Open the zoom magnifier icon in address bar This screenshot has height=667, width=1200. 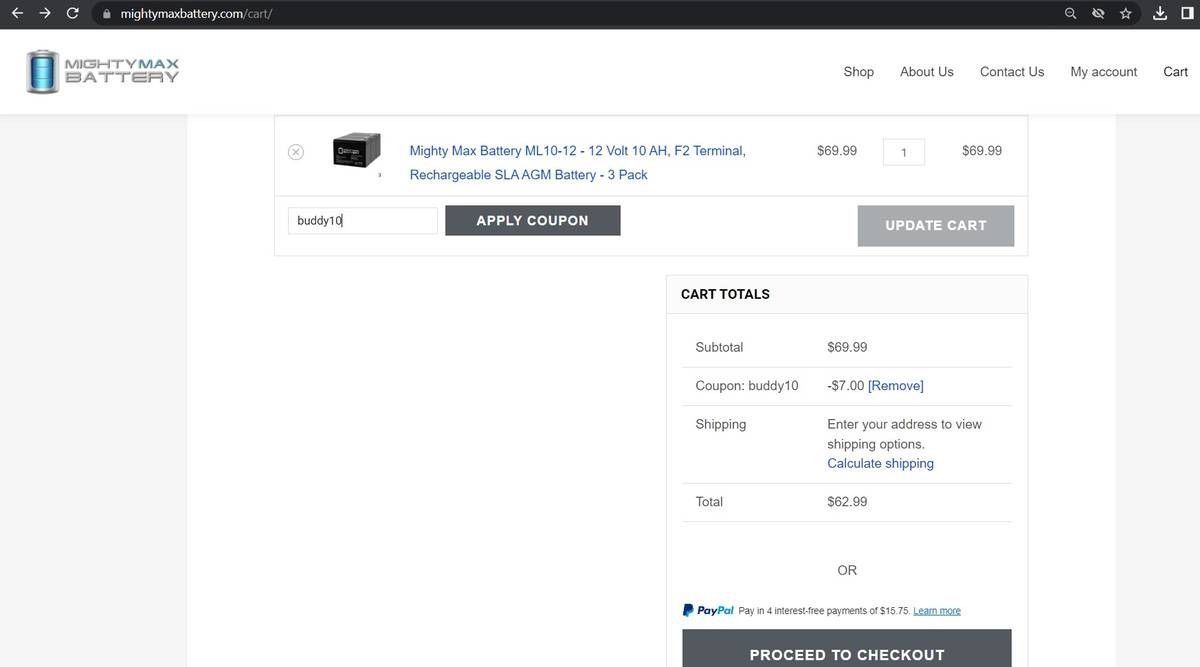coord(1070,13)
